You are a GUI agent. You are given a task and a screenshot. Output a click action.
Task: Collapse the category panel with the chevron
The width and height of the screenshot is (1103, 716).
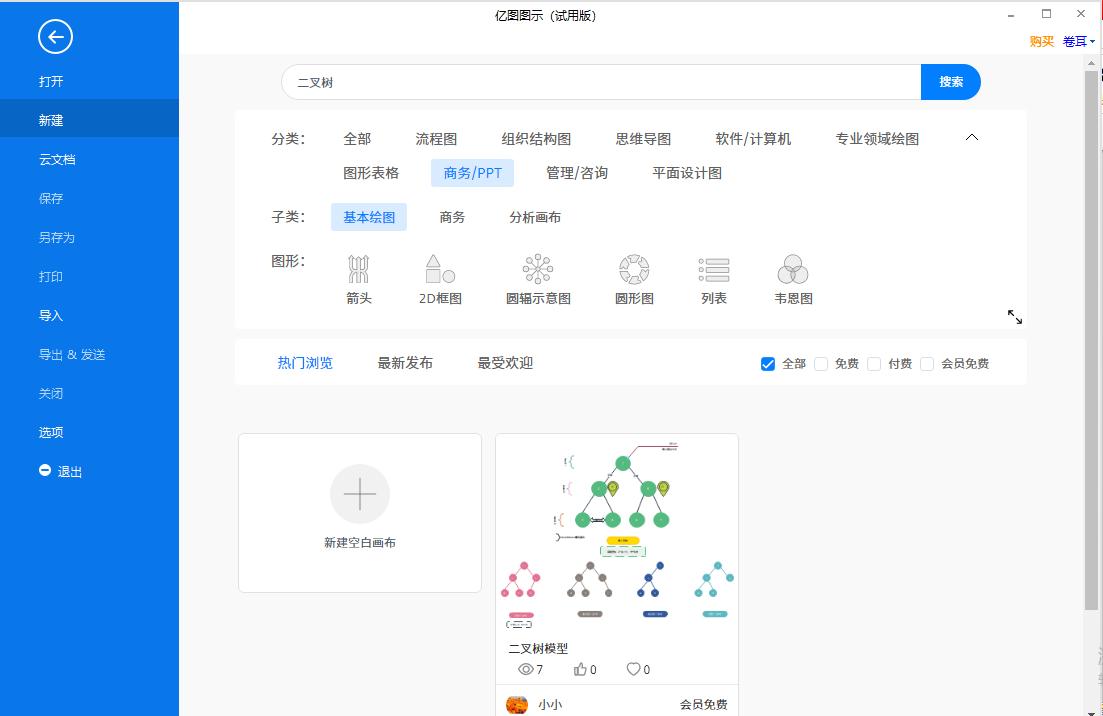(971, 138)
